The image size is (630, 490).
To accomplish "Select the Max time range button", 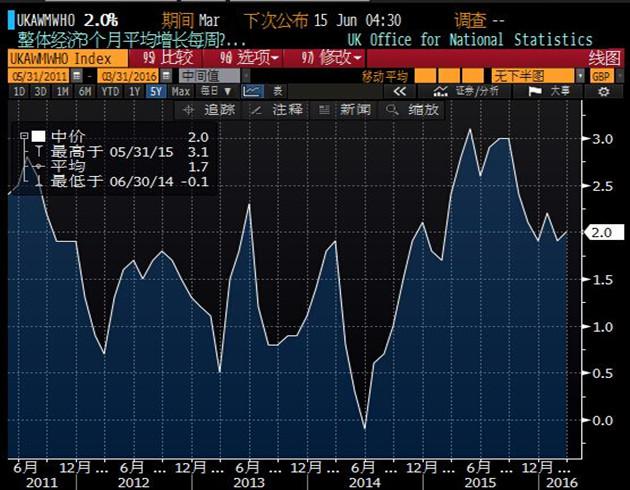I will coord(181,92).
